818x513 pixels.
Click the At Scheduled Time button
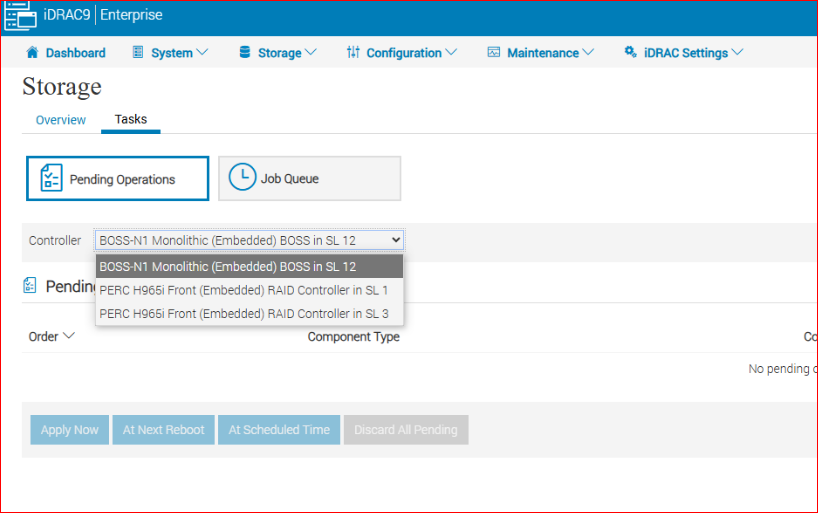279,430
